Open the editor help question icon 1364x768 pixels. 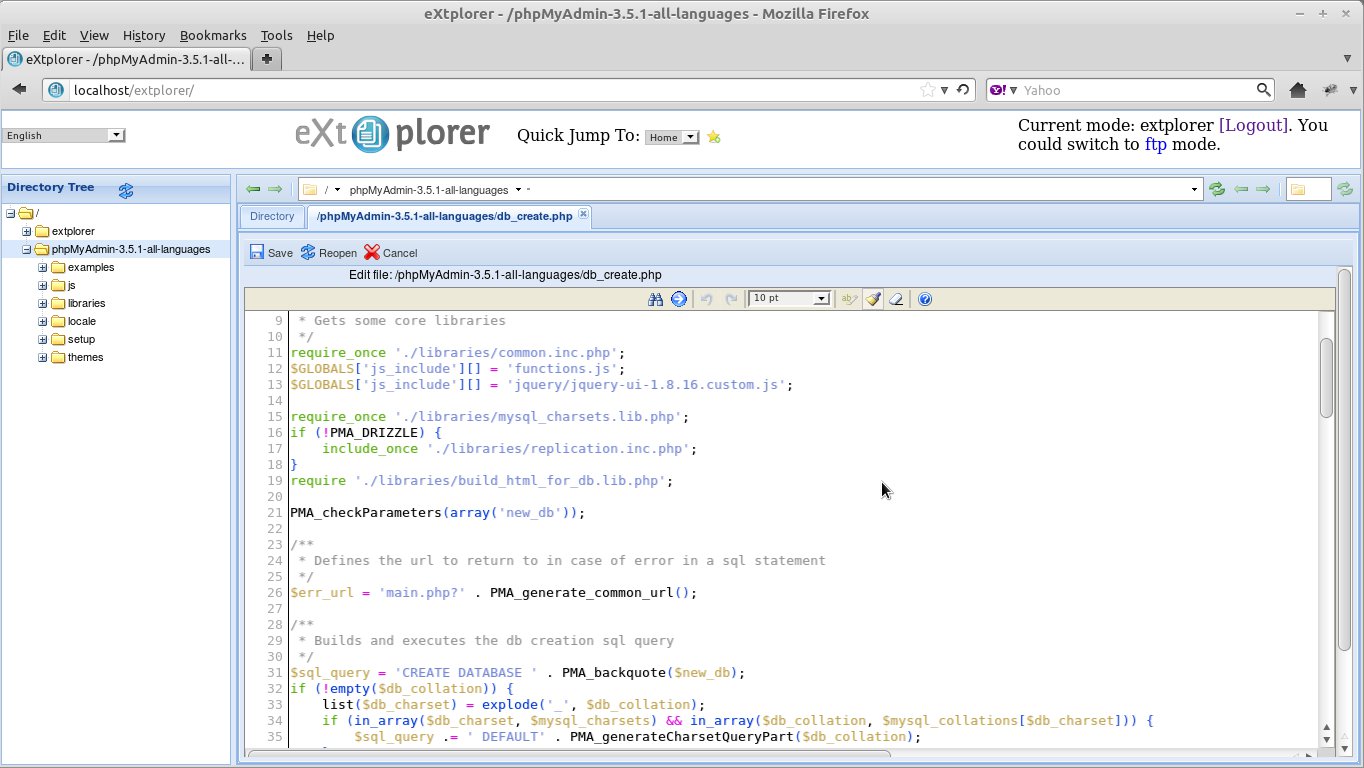925,299
